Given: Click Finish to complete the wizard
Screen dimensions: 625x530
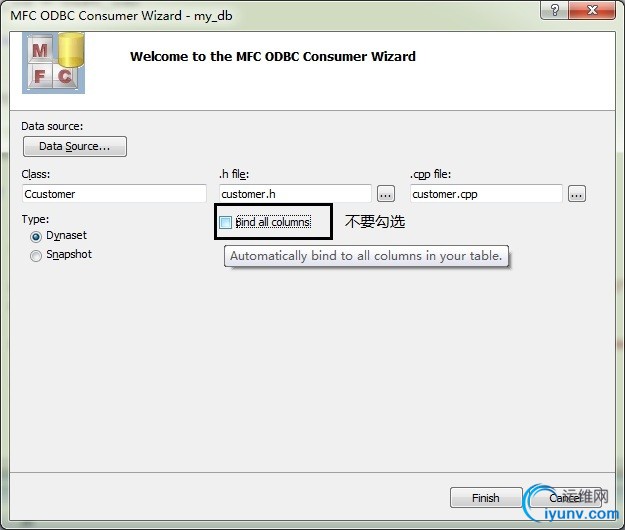Looking at the screenshot, I should pyautogui.click(x=486, y=498).
